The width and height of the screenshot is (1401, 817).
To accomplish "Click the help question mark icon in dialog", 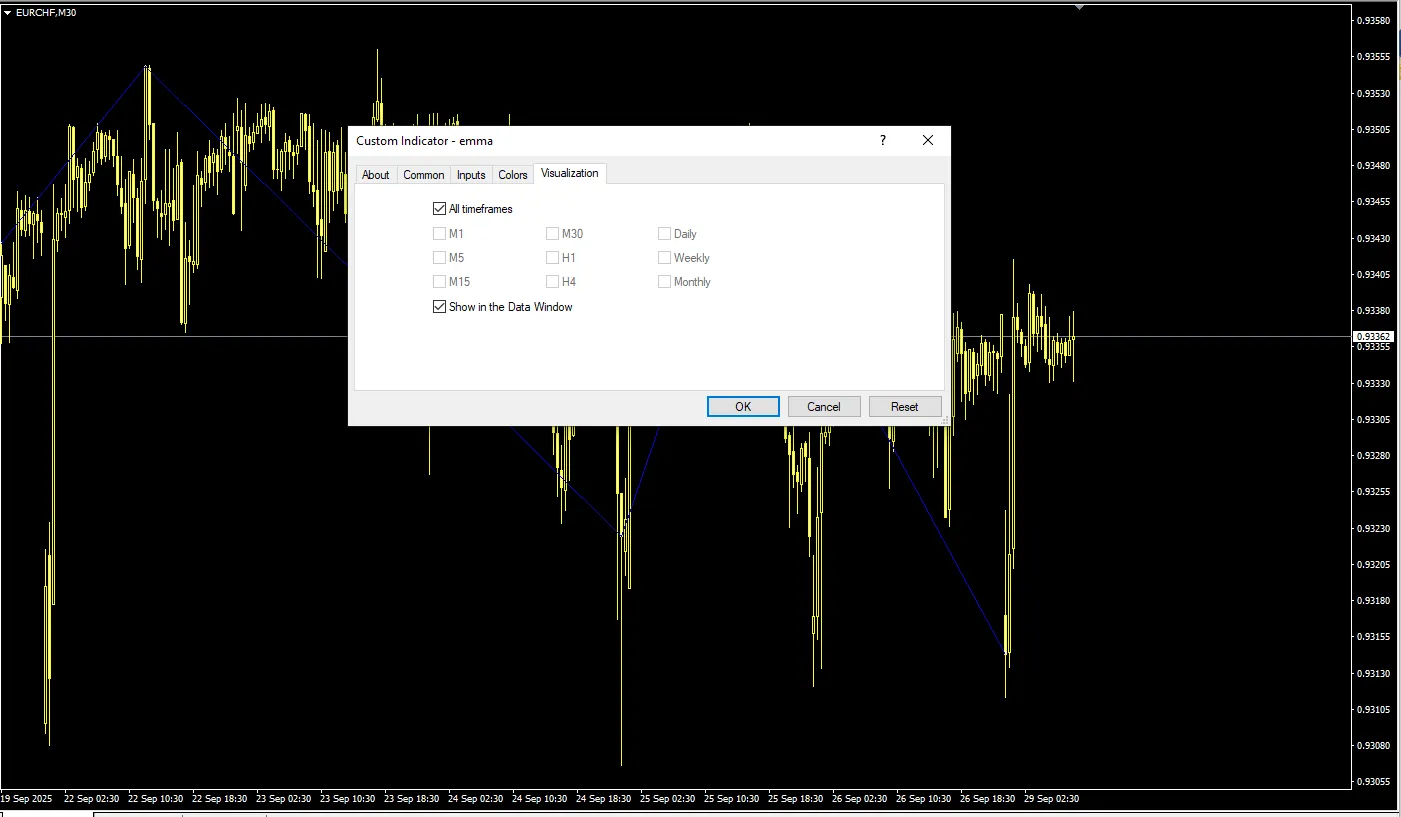I will [x=882, y=141].
